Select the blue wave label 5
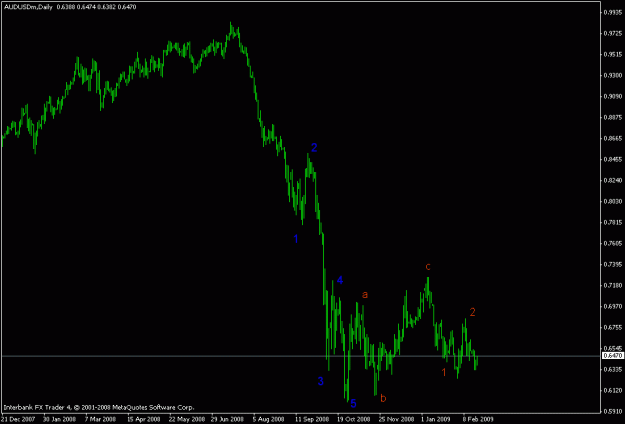625x424 pixels. 353,404
